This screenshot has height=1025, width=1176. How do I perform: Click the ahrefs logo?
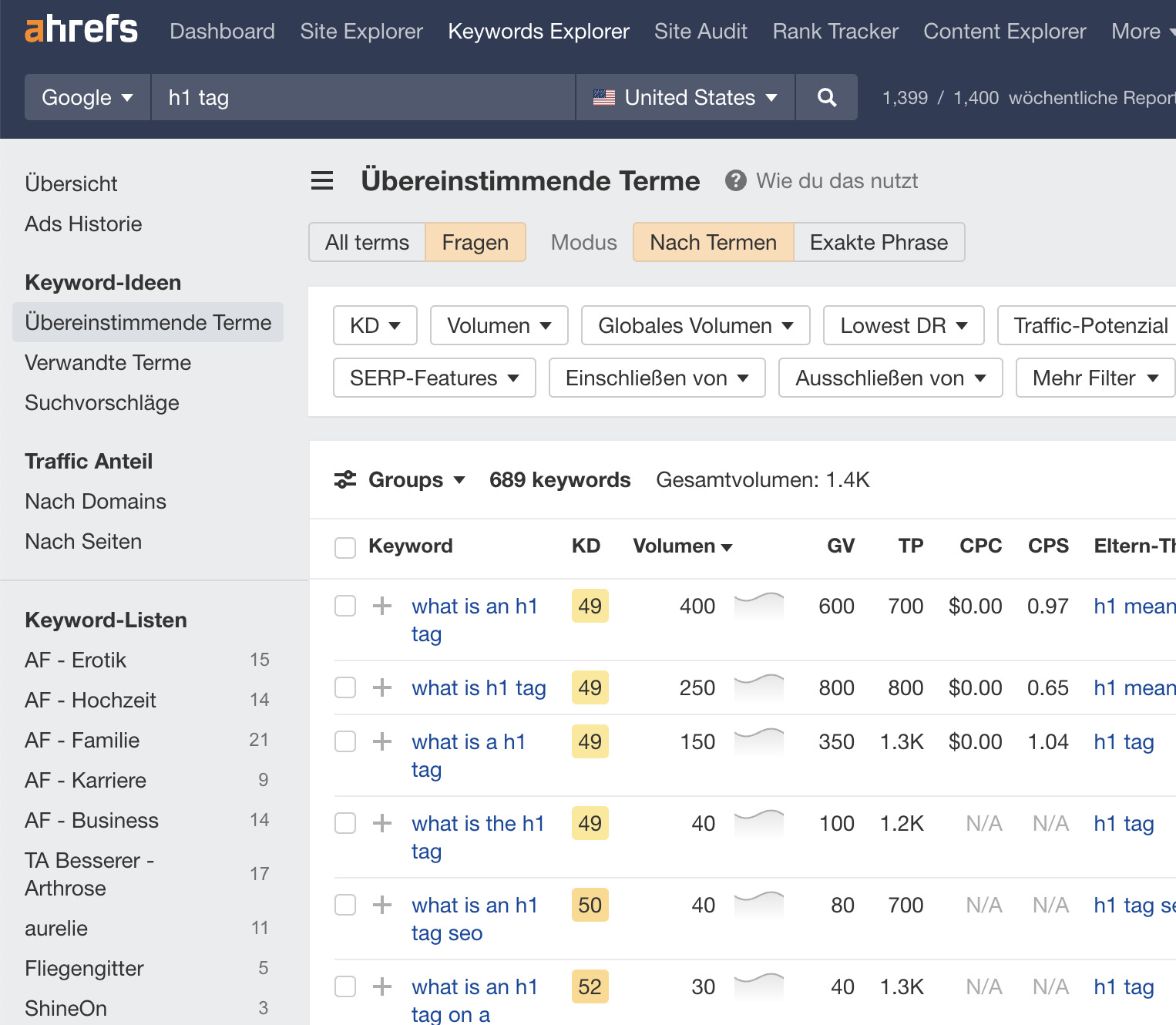click(80, 29)
